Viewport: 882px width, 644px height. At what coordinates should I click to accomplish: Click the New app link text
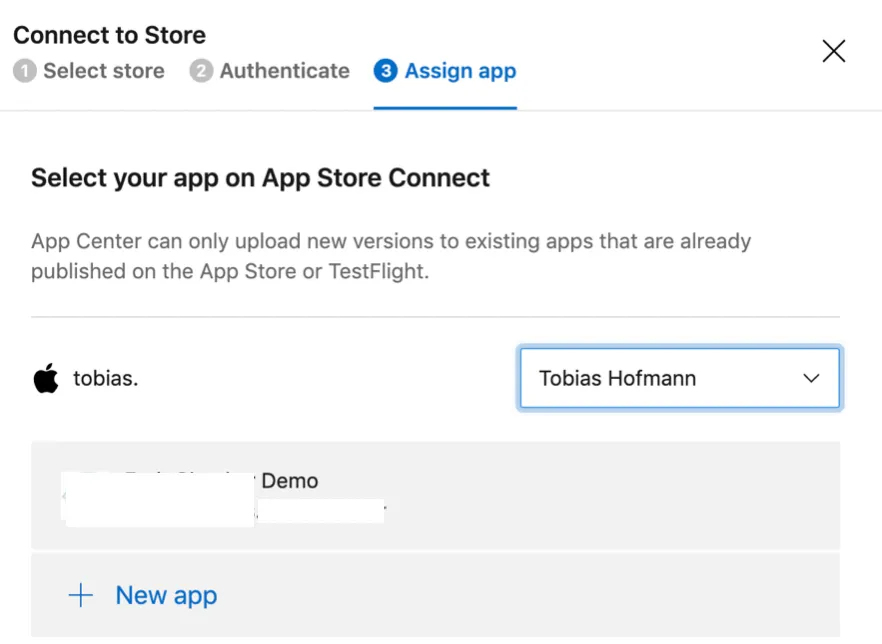click(166, 596)
